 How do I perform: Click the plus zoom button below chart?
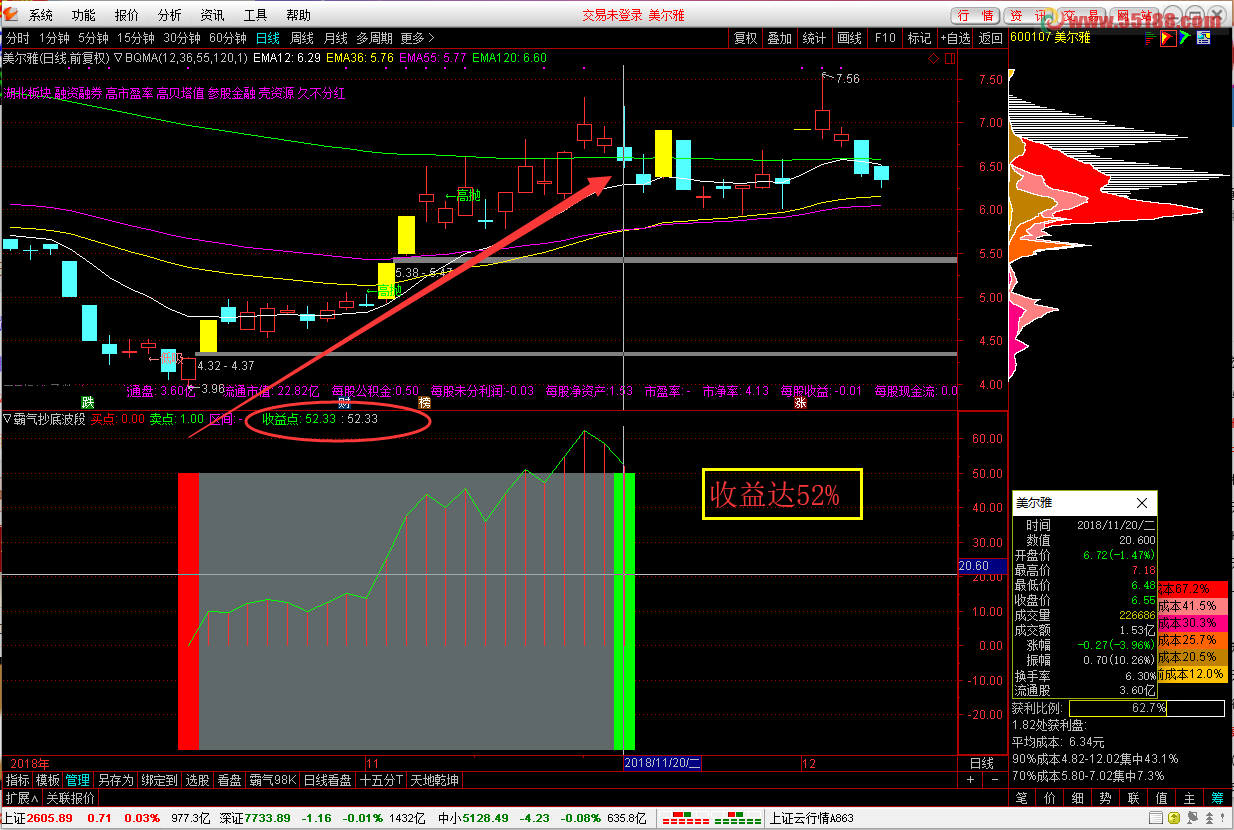tap(969, 780)
